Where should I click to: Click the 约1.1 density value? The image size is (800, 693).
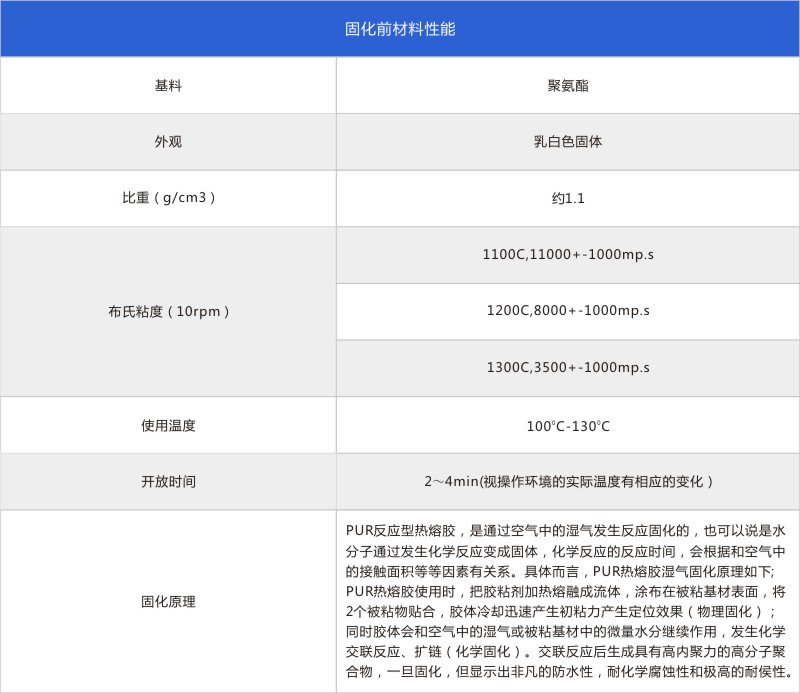click(x=568, y=198)
